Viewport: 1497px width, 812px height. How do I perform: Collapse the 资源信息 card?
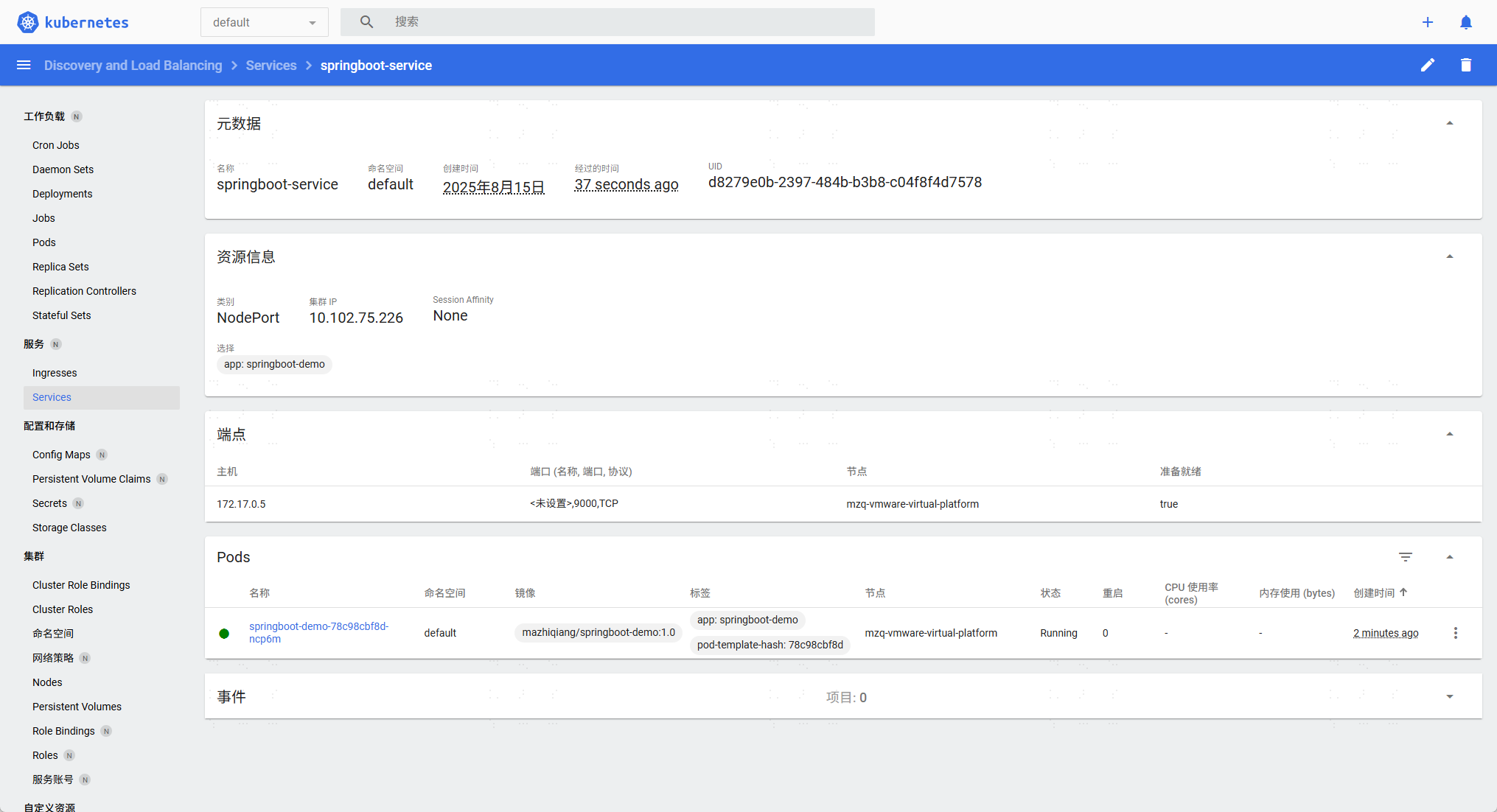(1449, 256)
